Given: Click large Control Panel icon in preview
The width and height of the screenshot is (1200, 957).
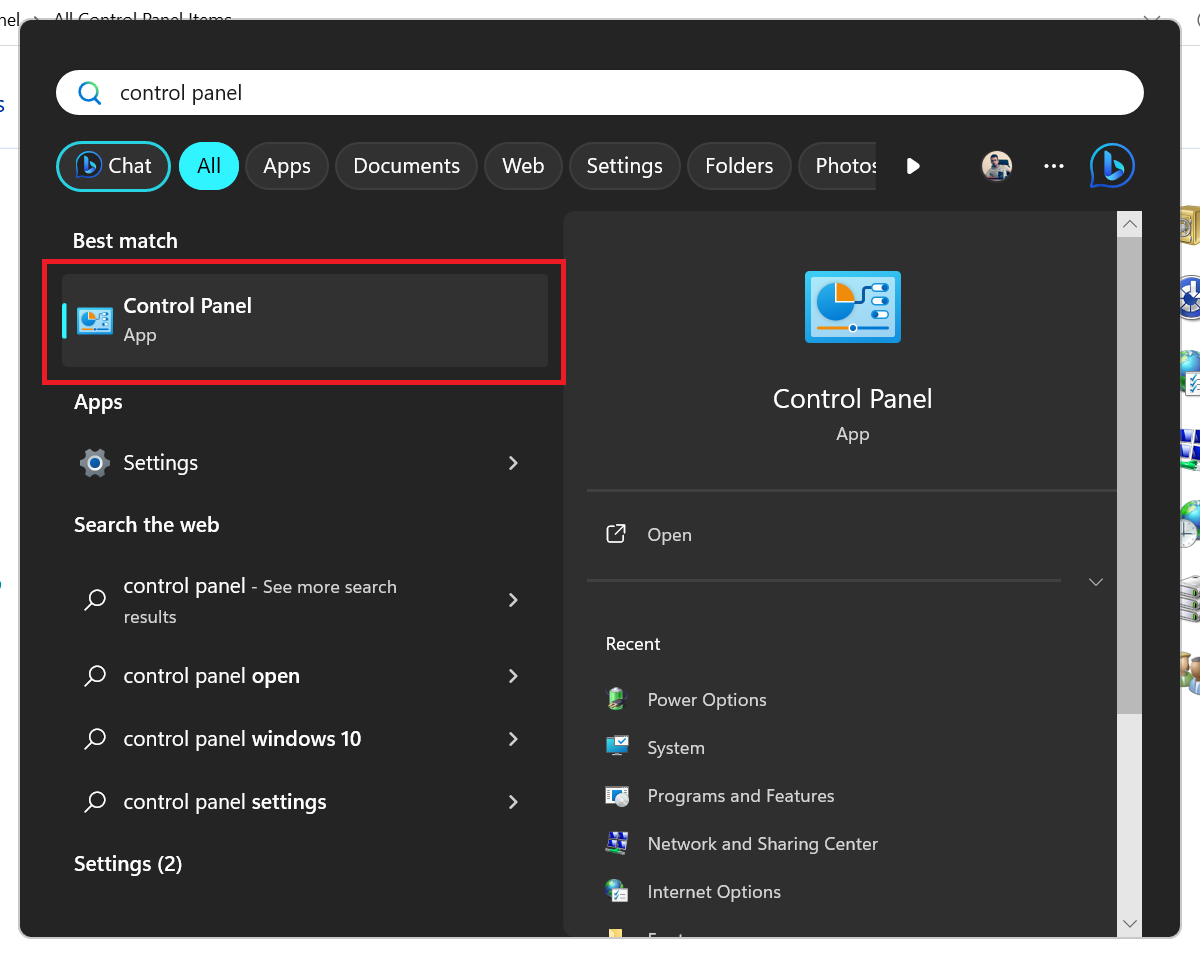Looking at the screenshot, I should coord(853,307).
